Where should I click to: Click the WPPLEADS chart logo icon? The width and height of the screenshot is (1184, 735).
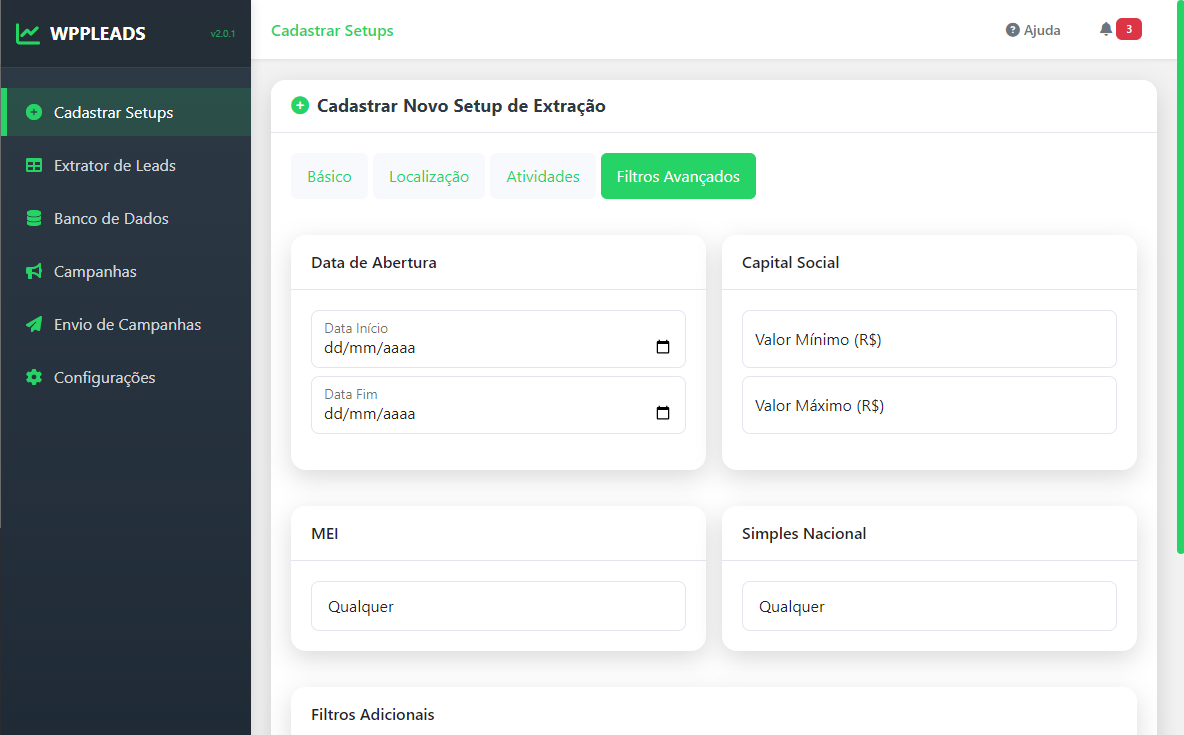(27, 31)
